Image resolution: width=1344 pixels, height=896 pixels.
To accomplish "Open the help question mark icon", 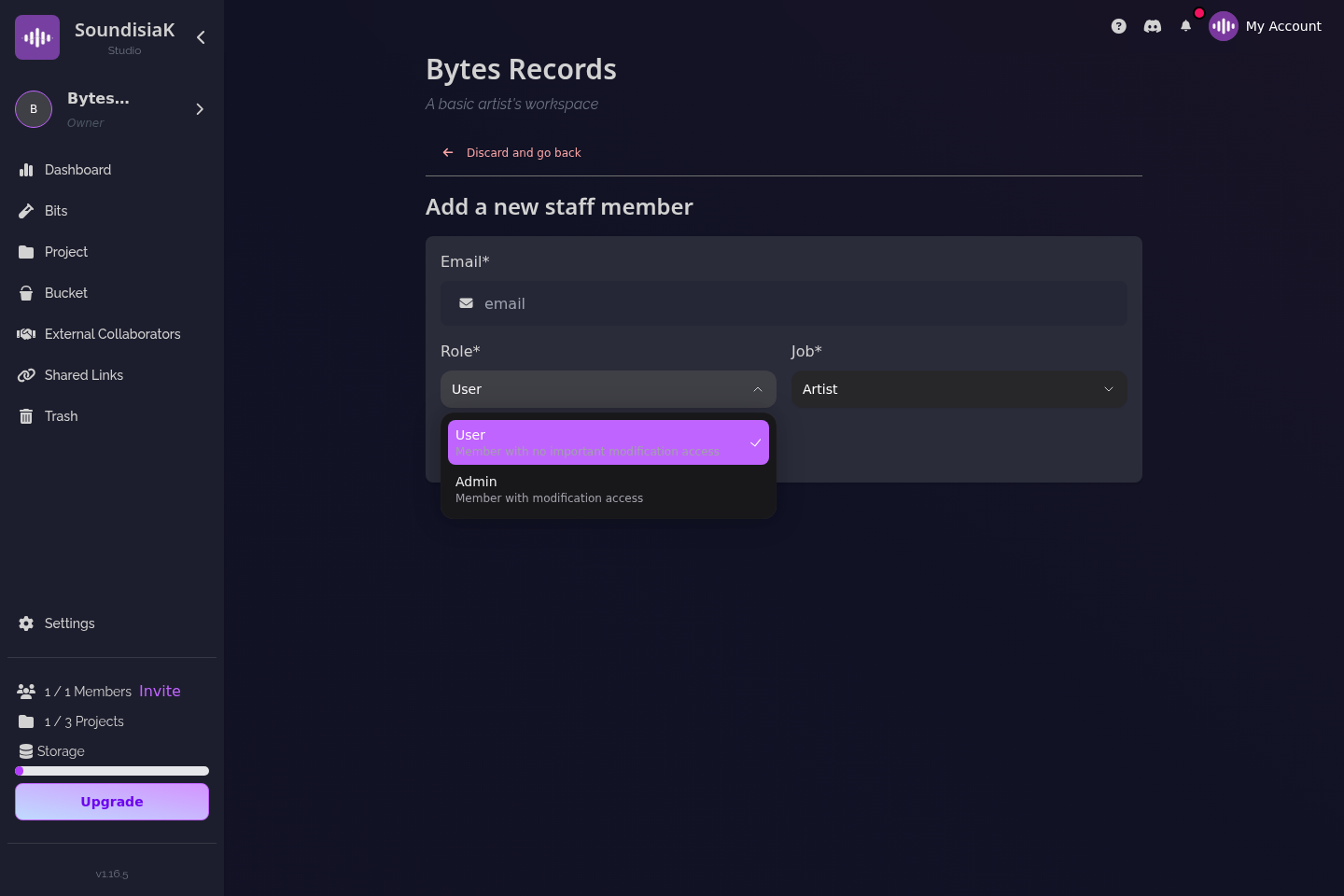I will coord(1119,26).
